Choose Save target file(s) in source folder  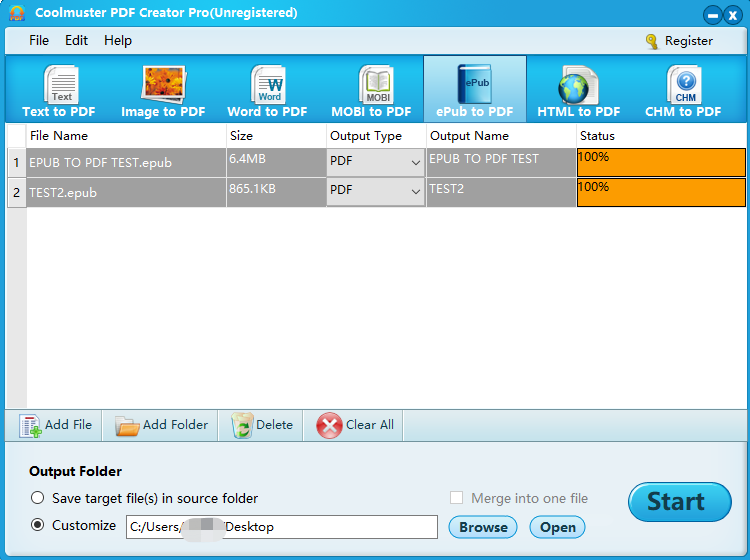click(x=37, y=498)
